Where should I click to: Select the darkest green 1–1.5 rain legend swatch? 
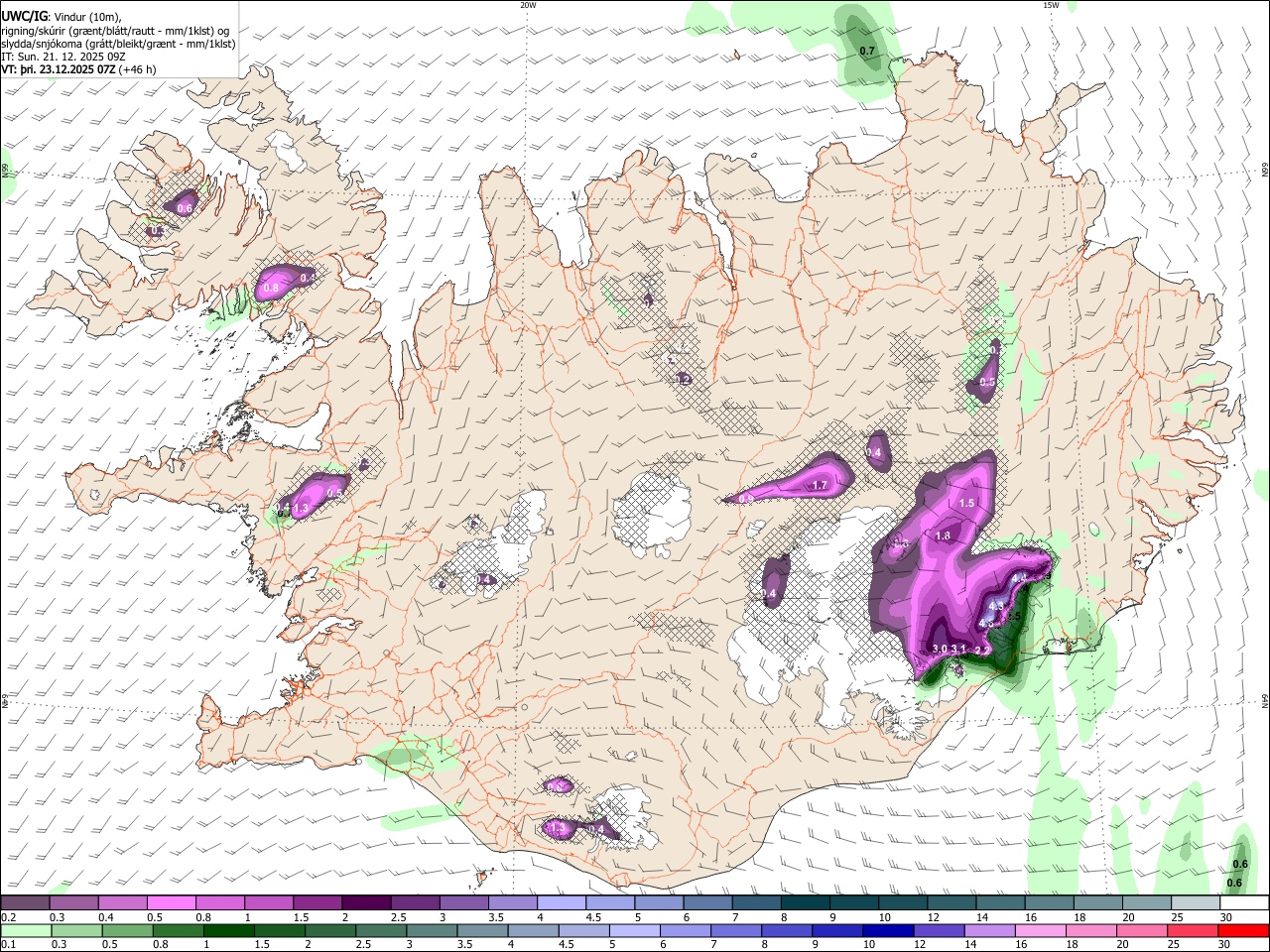pyautogui.click(x=227, y=930)
